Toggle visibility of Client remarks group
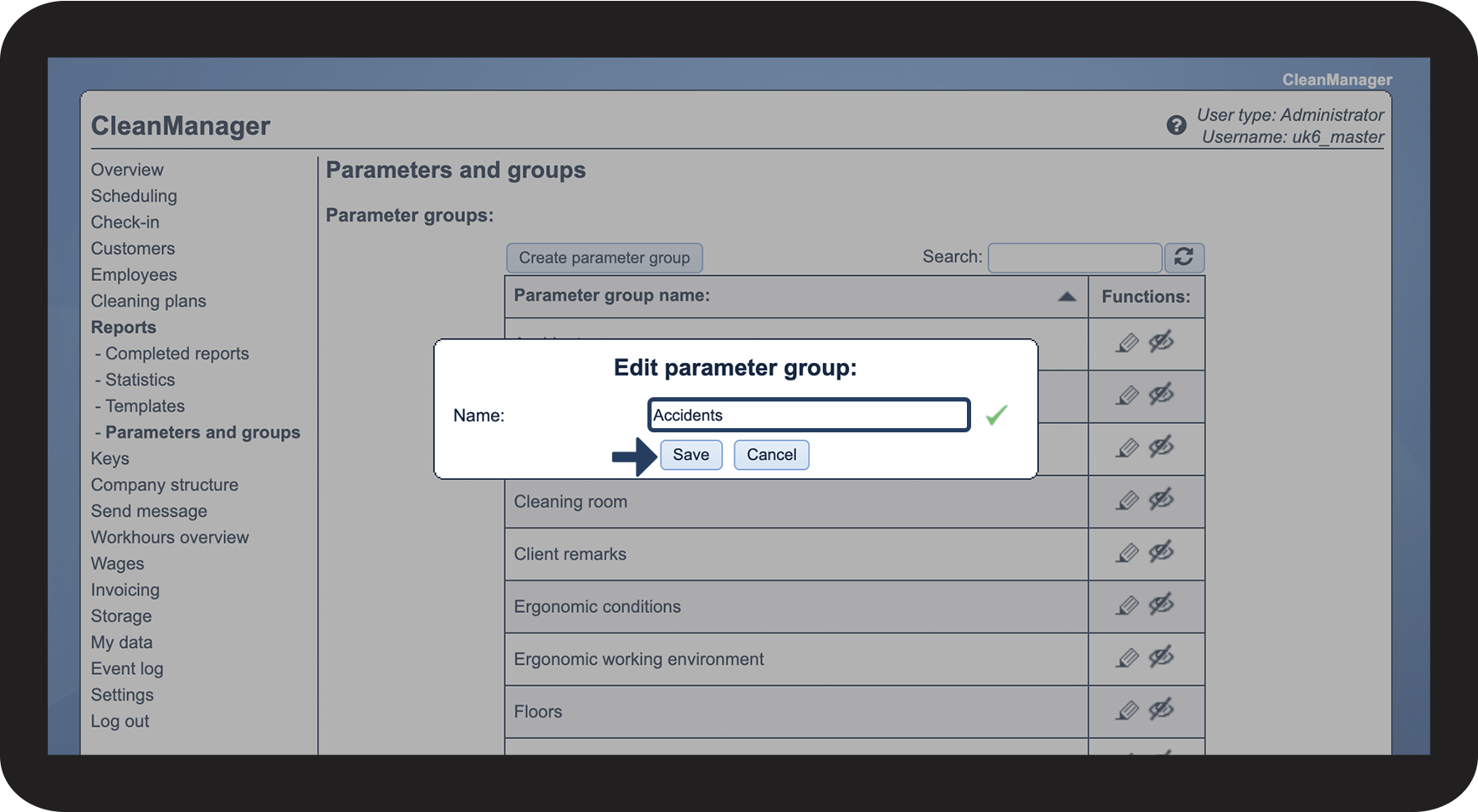The image size is (1478, 812). pos(1161,553)
